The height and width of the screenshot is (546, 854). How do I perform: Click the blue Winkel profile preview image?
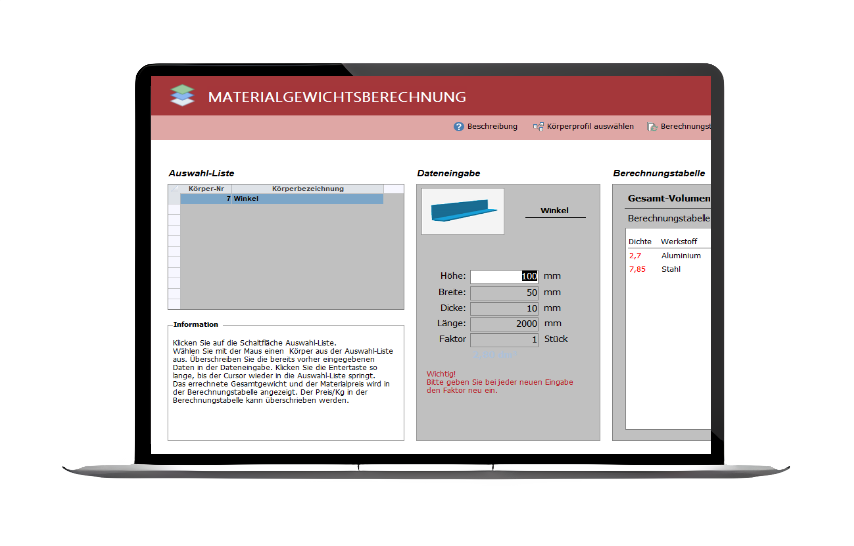click(x=463, y=211)
